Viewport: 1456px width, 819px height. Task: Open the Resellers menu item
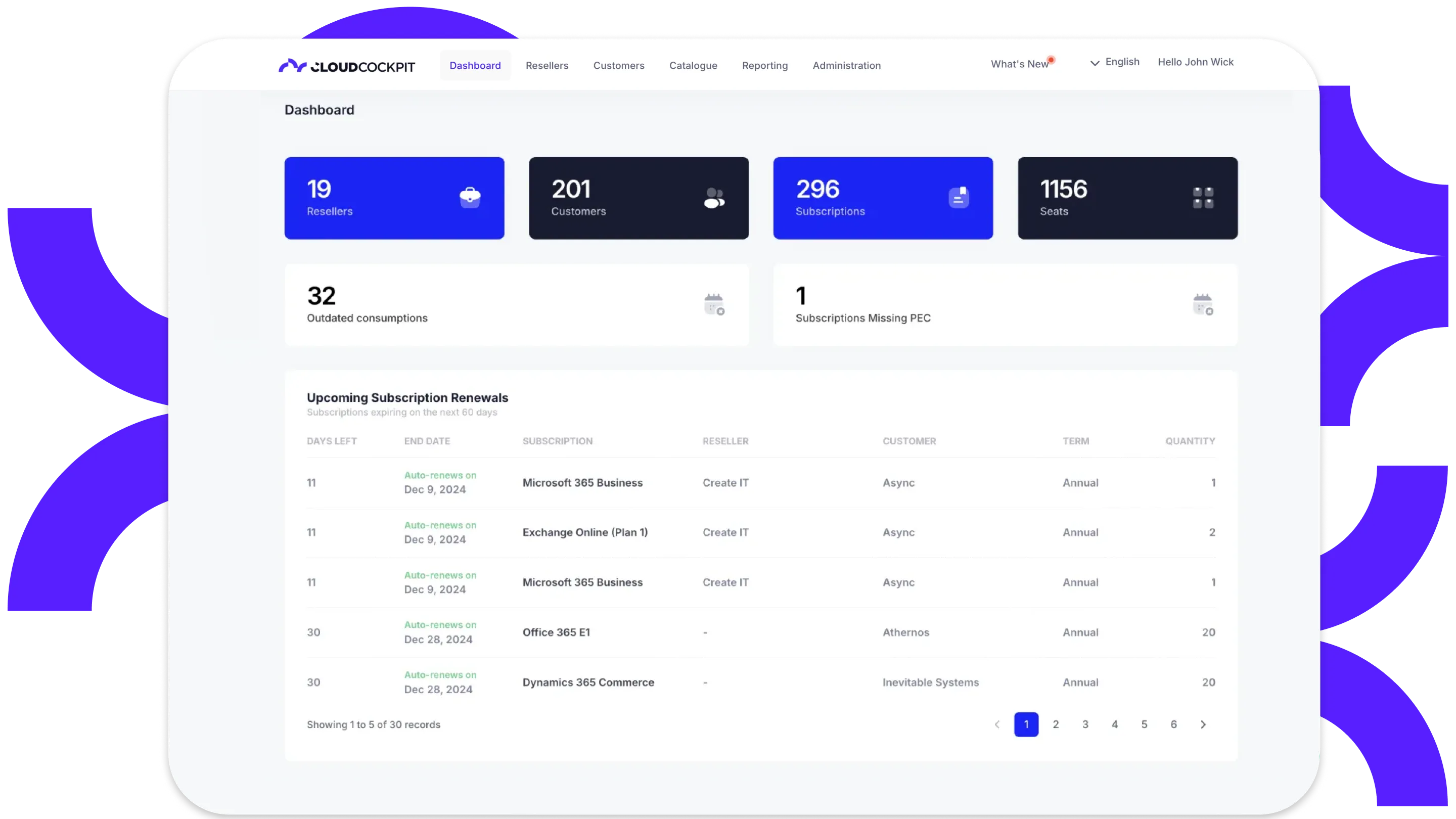[x=547, y=66]
